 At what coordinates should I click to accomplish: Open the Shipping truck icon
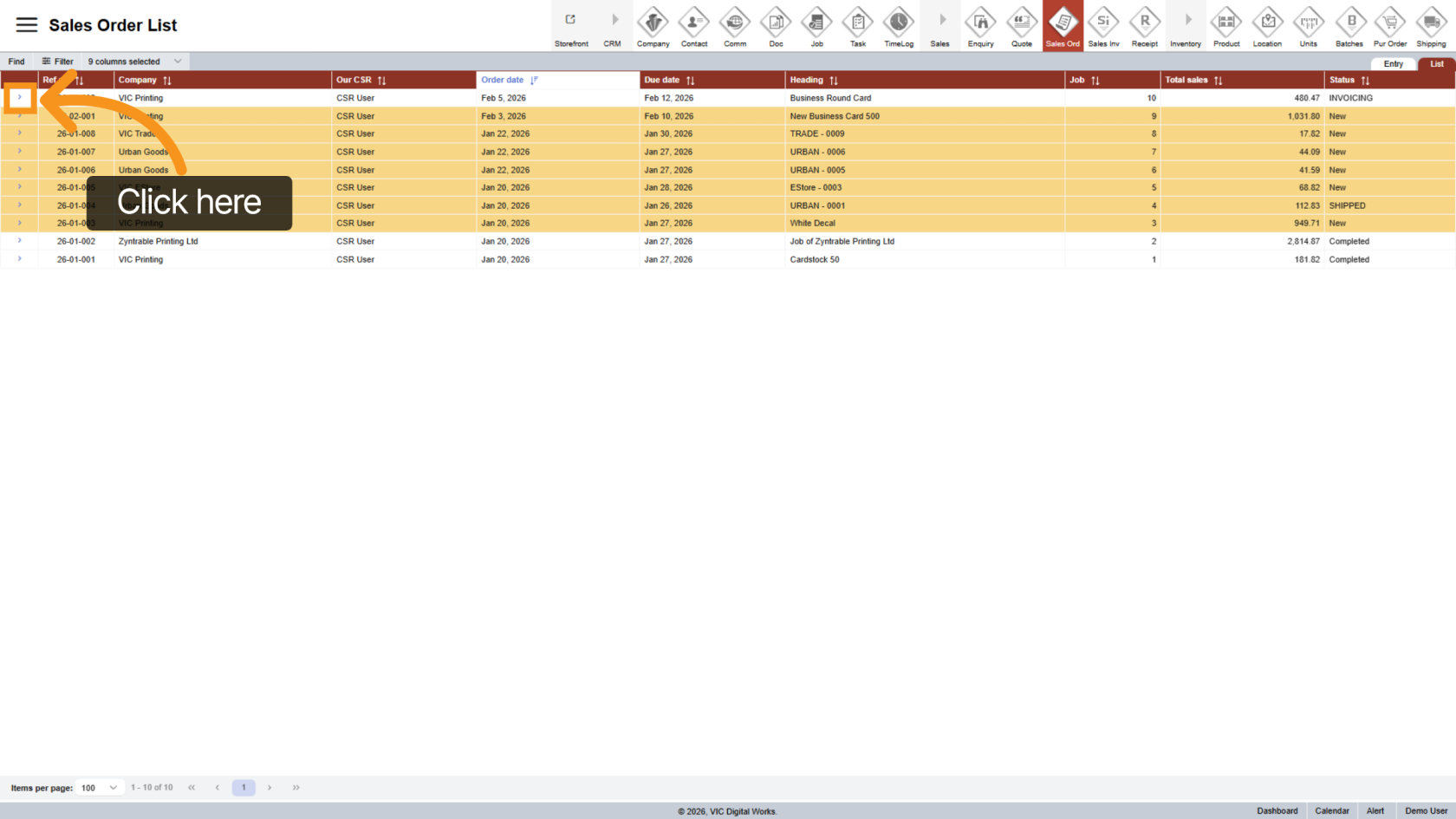pyautogui.click(x=1431, y=26)
